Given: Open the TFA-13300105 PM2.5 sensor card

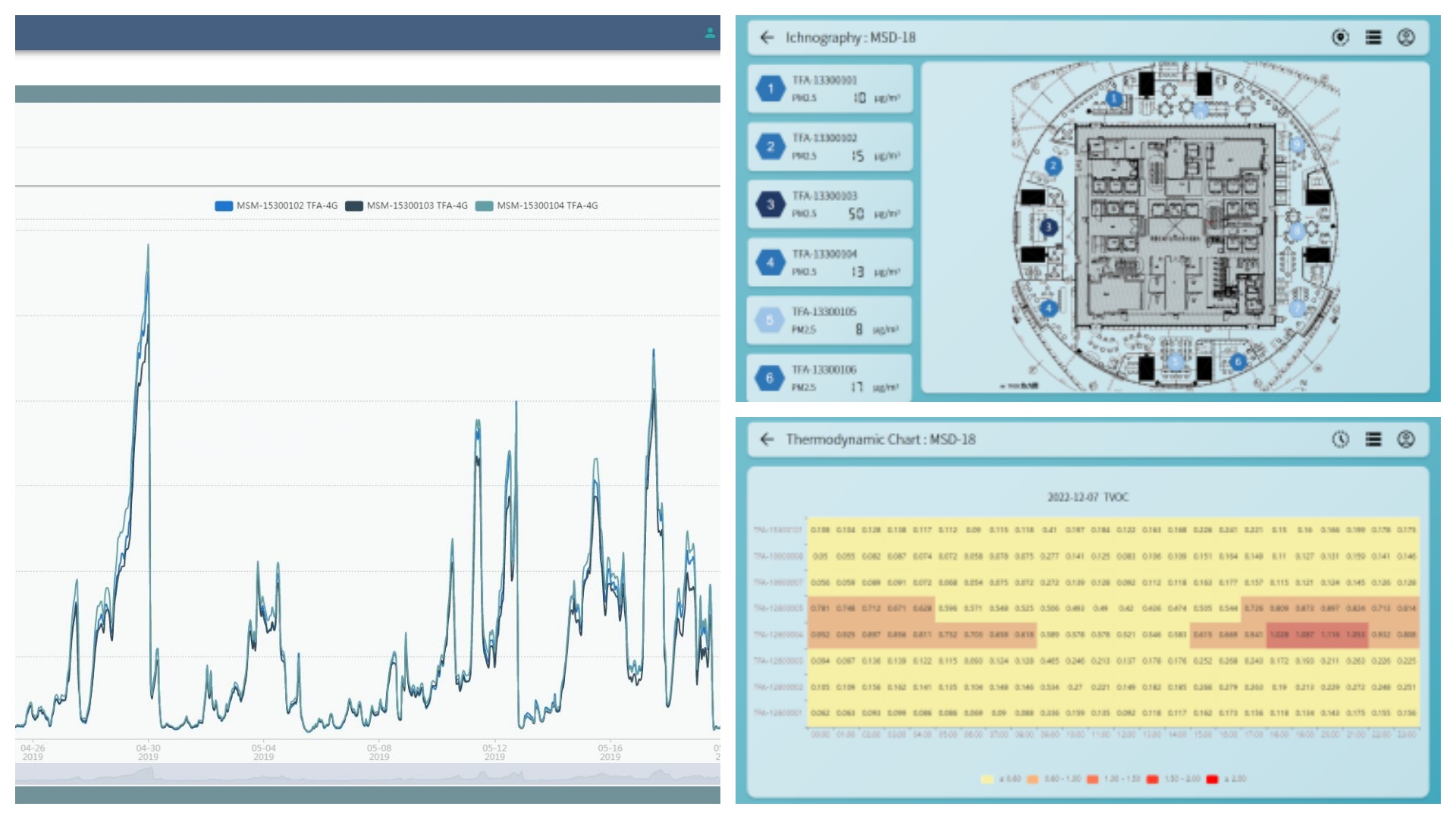Looking at the screenshot, I should pos(830,320).
